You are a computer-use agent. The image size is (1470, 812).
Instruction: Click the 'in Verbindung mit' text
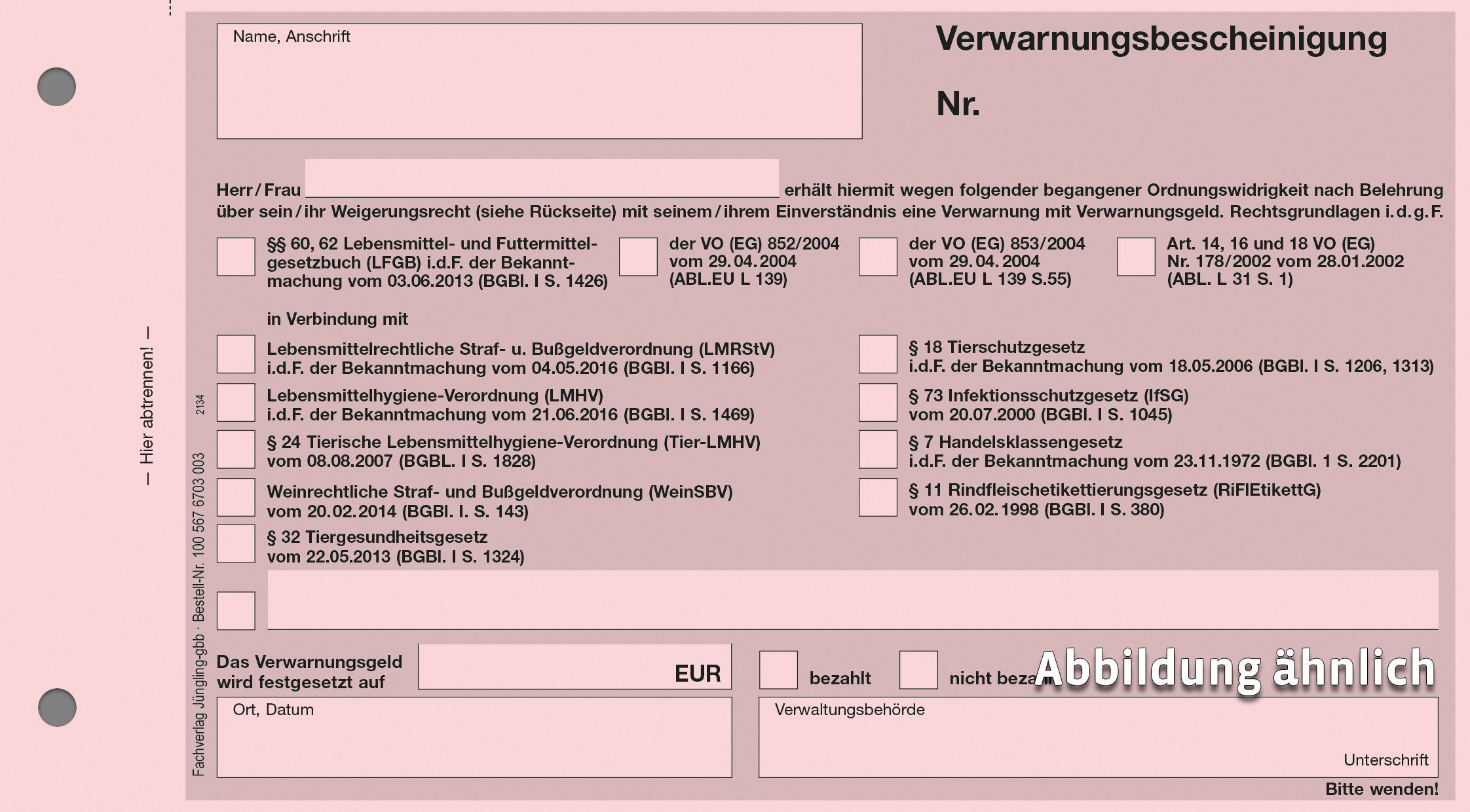(337, 319)
